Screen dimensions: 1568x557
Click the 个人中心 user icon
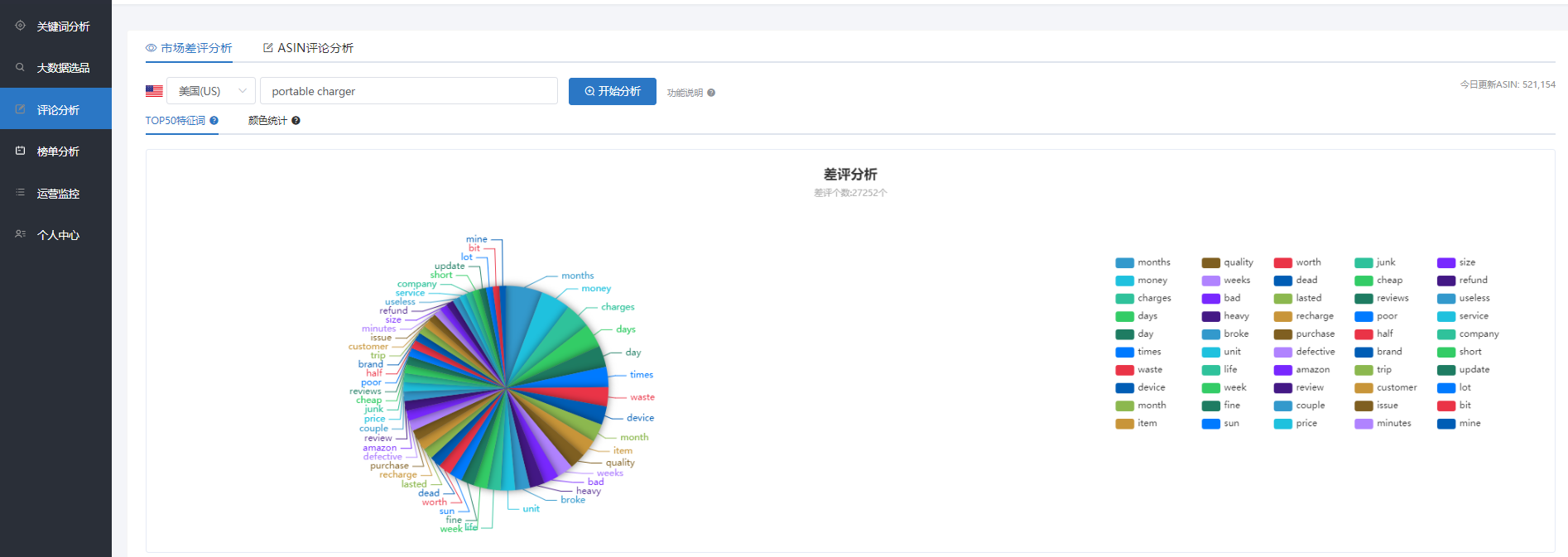point(20,234)
